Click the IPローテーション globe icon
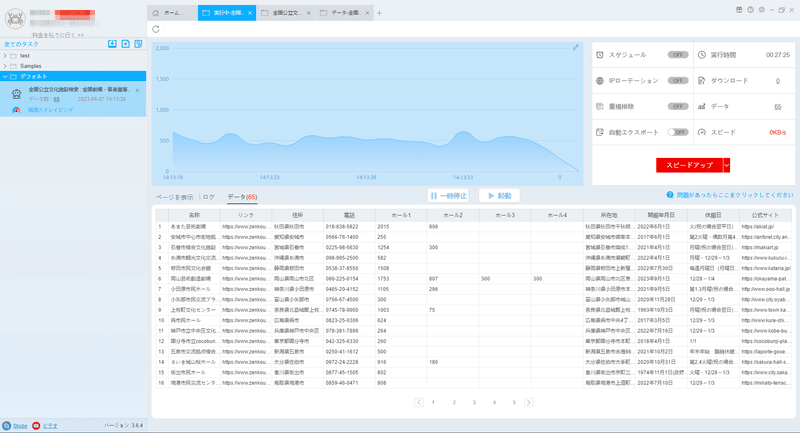 pos(600,81)
